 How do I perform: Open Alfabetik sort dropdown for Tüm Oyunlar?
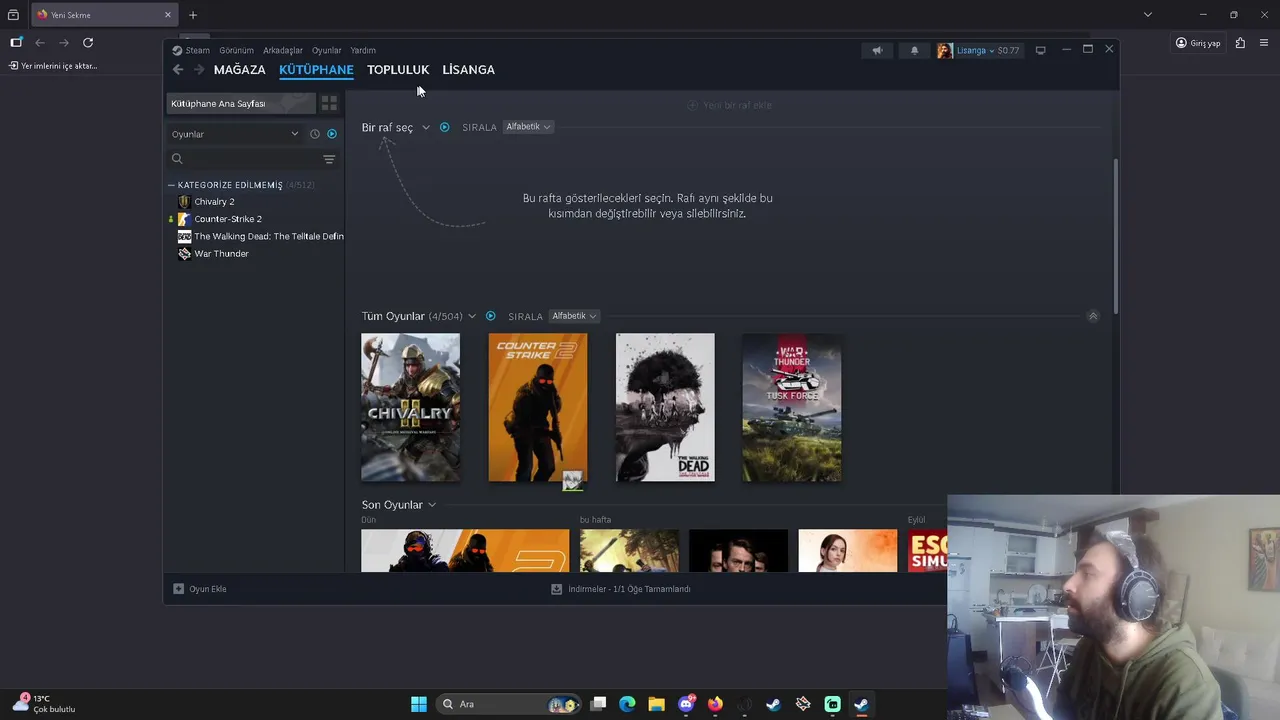(x=574, y=316)
